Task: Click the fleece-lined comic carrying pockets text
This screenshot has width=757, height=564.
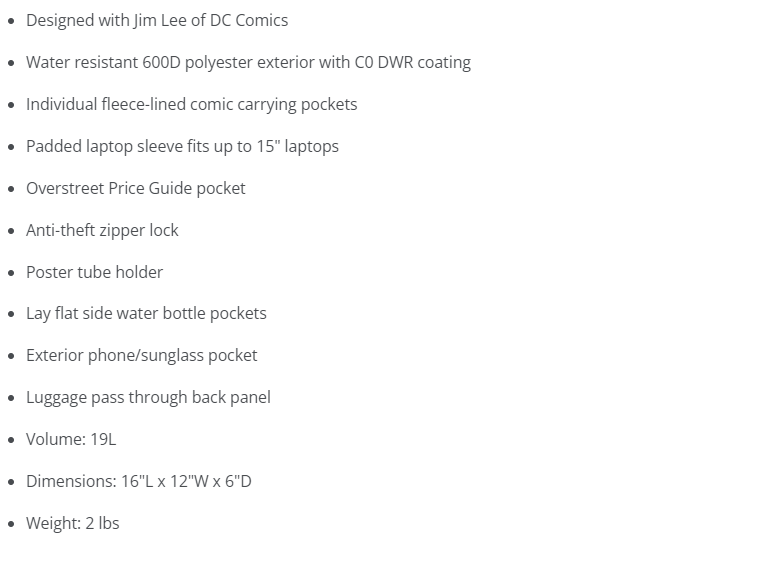Action: point(191,104)
